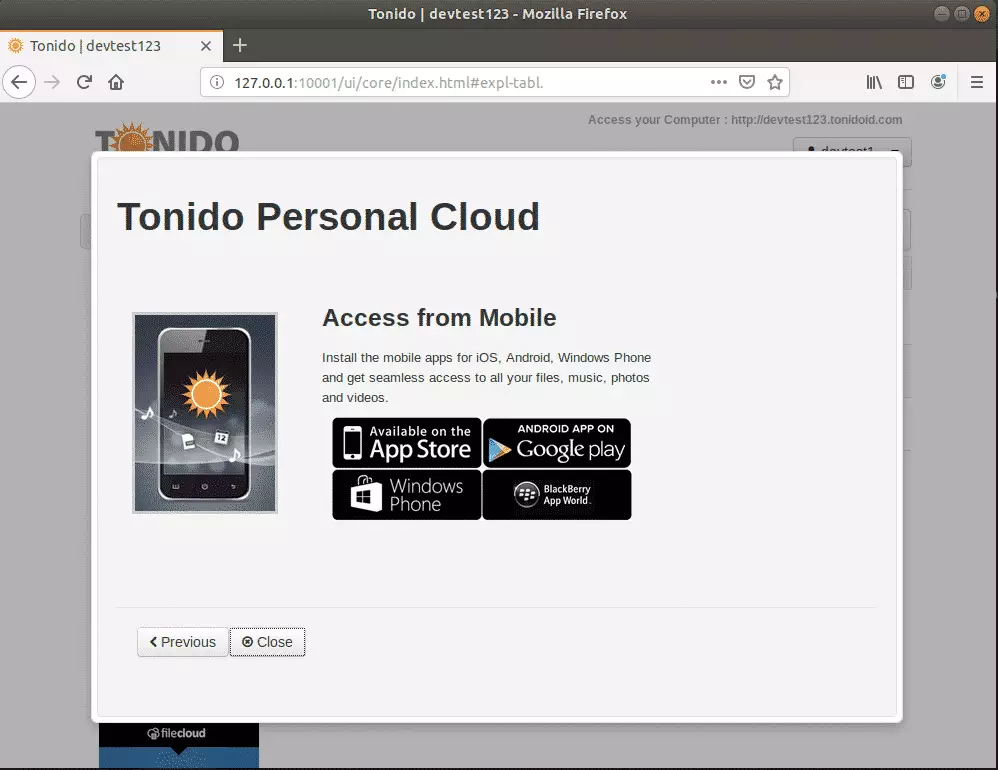Click the Tonido logo behind the dialog
The width and height of the screenshot is (998, 770).
tap(167, 137)
